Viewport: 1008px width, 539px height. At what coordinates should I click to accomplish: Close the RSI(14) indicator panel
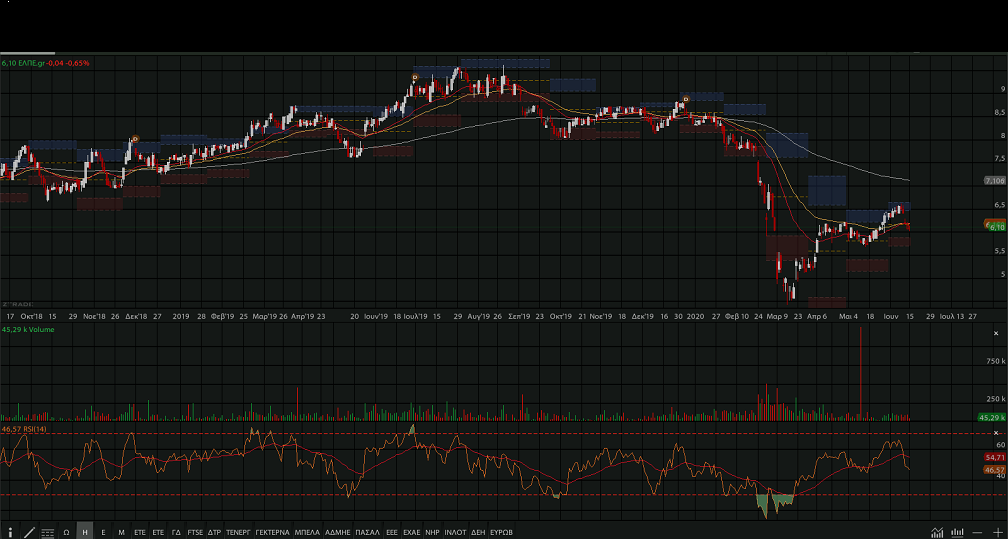coord(995,433)
